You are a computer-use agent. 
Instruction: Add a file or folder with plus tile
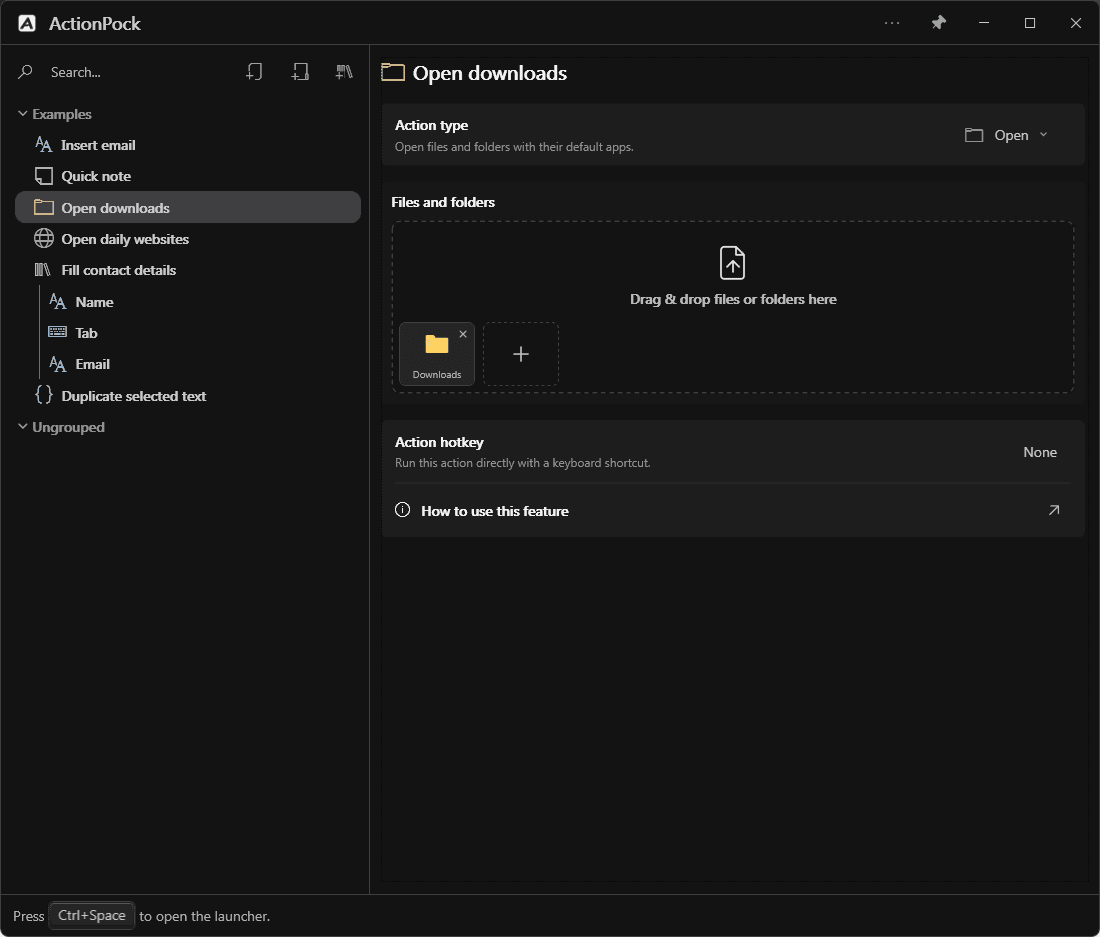521,354
